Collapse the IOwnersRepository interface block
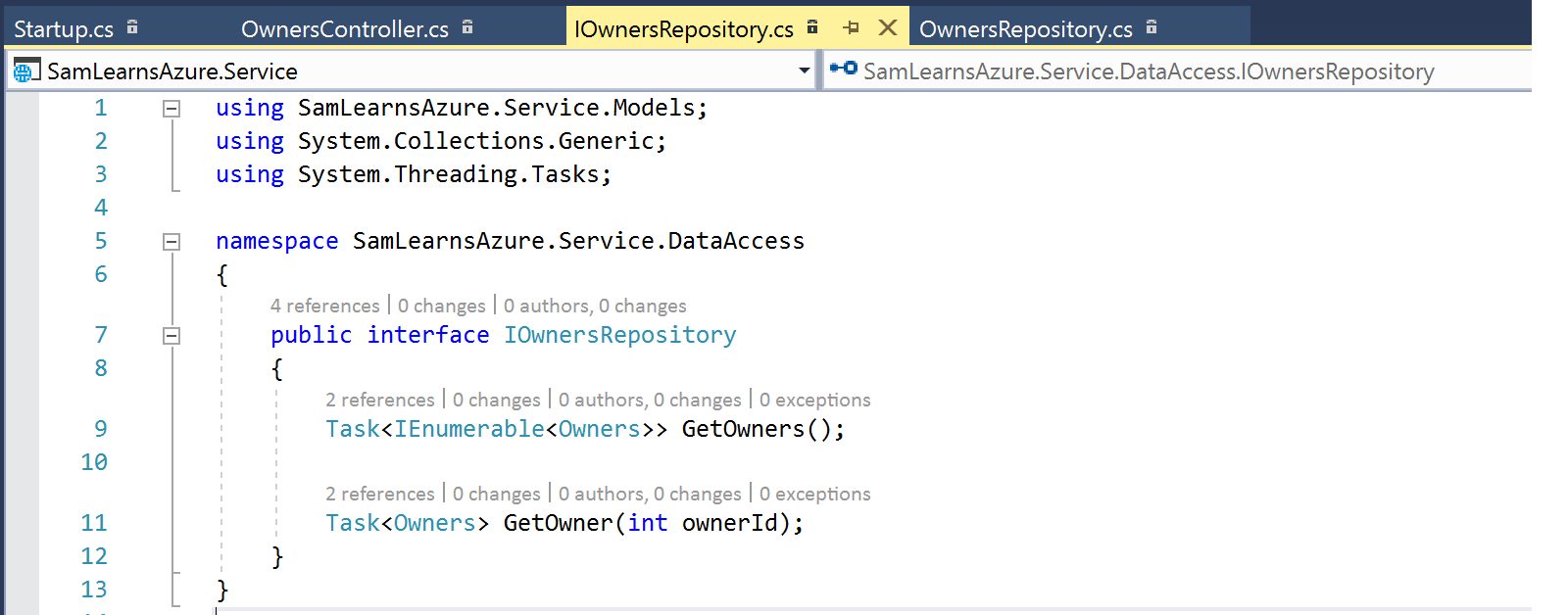 [171, 336]
